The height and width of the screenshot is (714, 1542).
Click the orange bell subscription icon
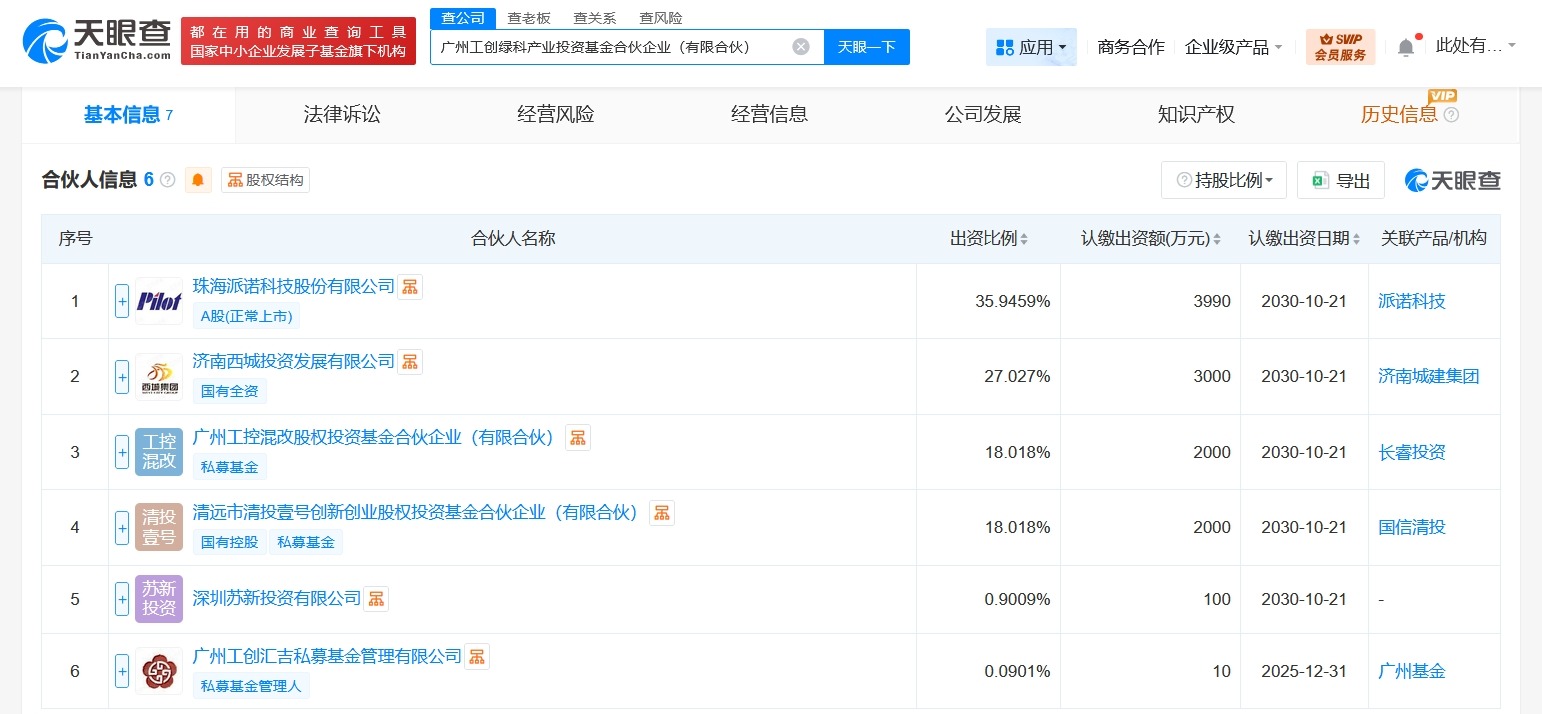click(x=198, y=180)
